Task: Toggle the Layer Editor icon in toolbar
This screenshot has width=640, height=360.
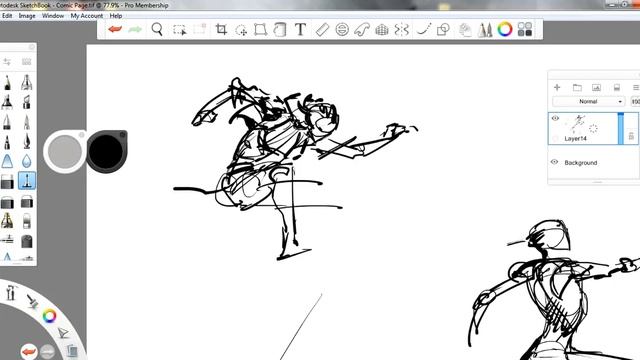Action: (465, 29)
